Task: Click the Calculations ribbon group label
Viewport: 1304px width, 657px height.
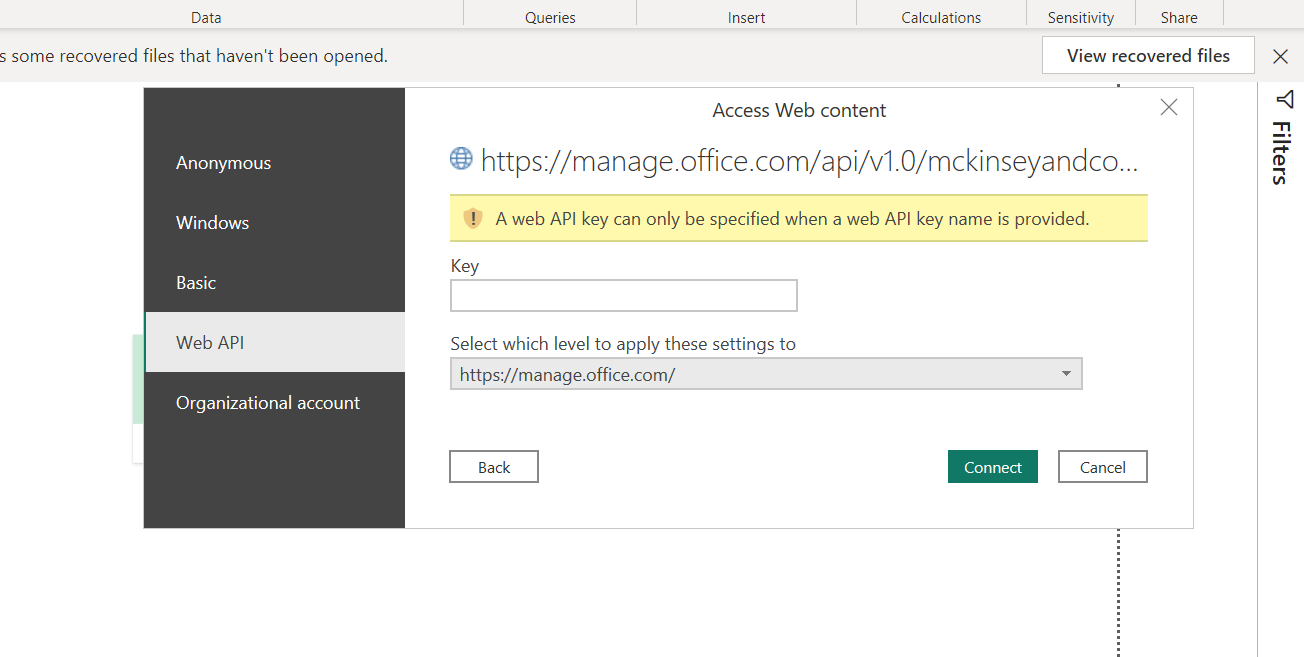Action: (941, 17)
